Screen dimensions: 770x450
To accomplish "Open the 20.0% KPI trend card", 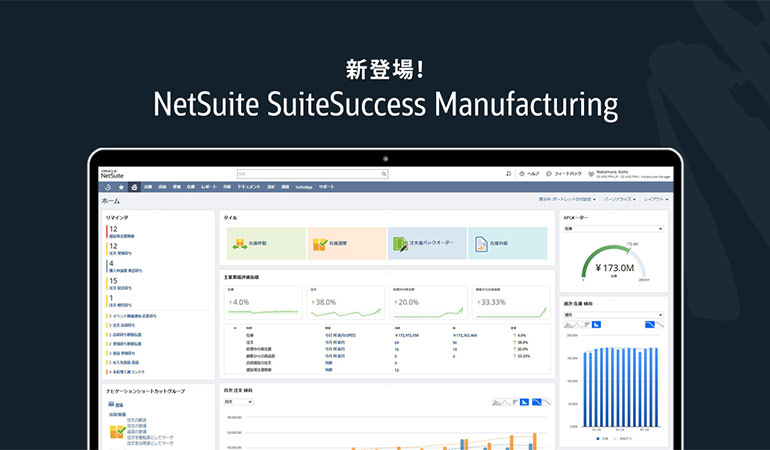I will pos(428,303).
